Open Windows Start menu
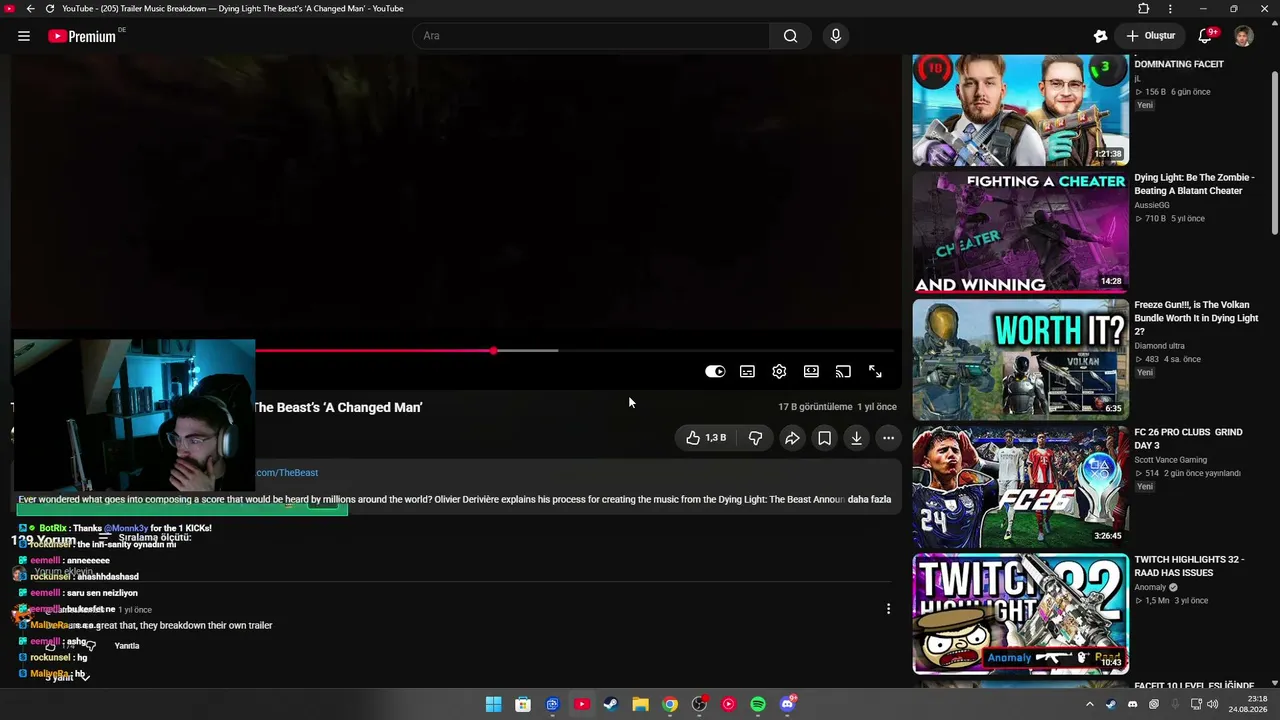Viewport: 1280px width, 720px height. 494,705
